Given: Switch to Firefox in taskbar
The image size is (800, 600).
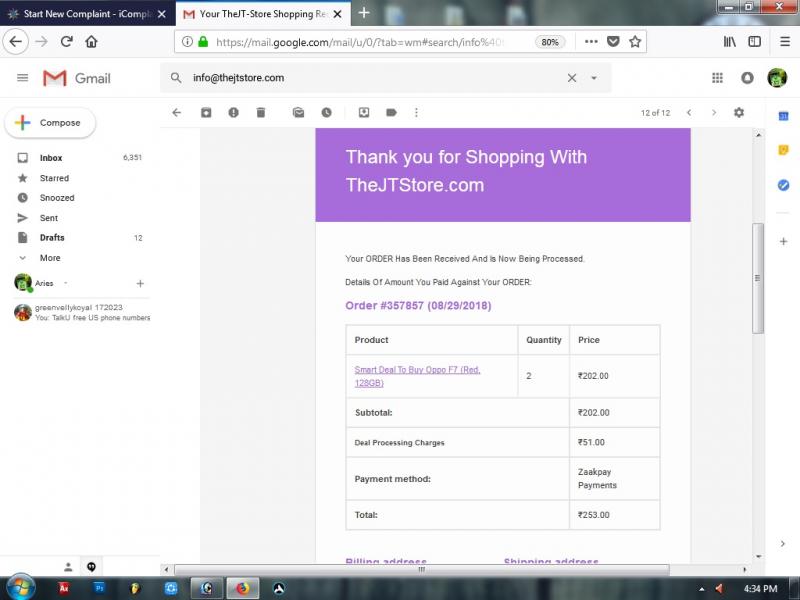Looking at the screenshot, I should tap(243, 588).
